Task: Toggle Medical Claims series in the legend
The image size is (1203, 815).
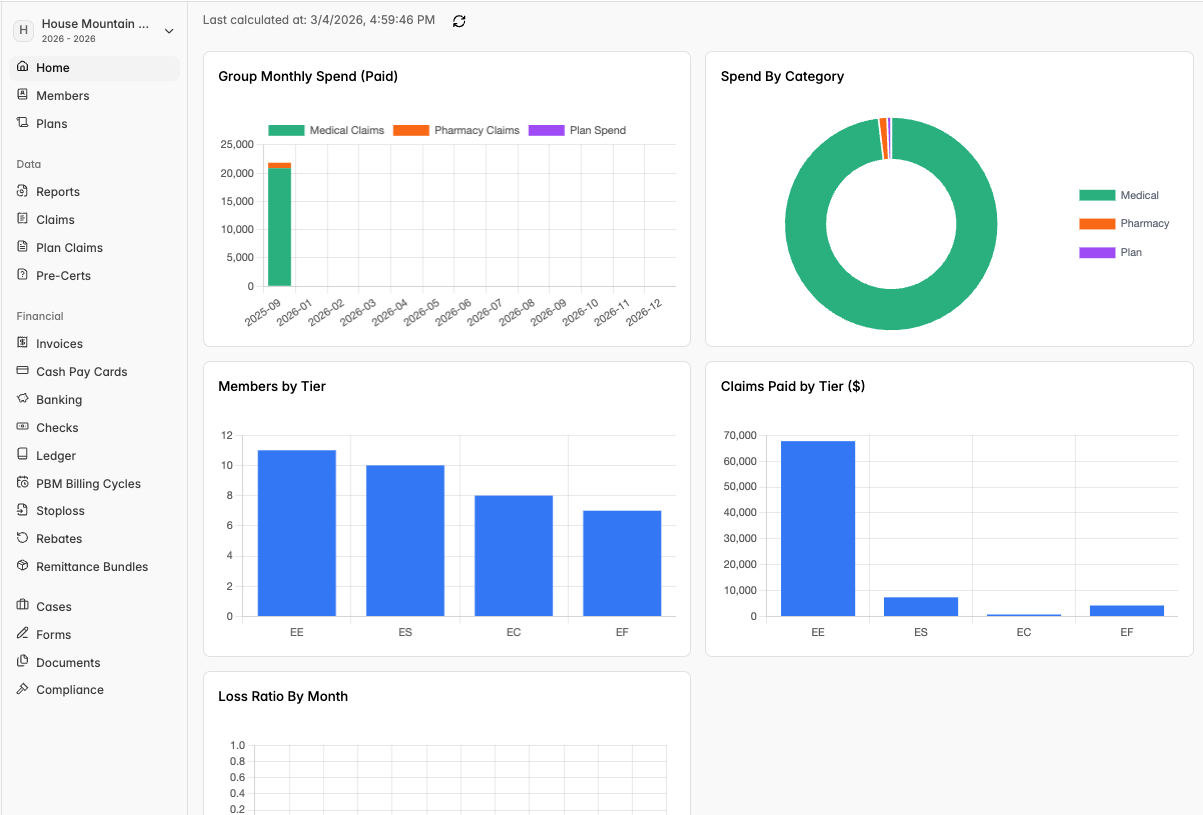Action: tap(326, 130)
